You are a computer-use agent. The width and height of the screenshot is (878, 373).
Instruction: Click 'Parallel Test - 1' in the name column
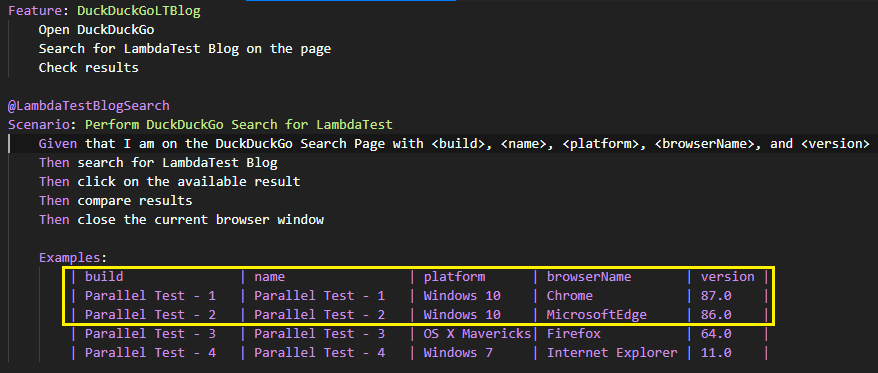(319, 296)
